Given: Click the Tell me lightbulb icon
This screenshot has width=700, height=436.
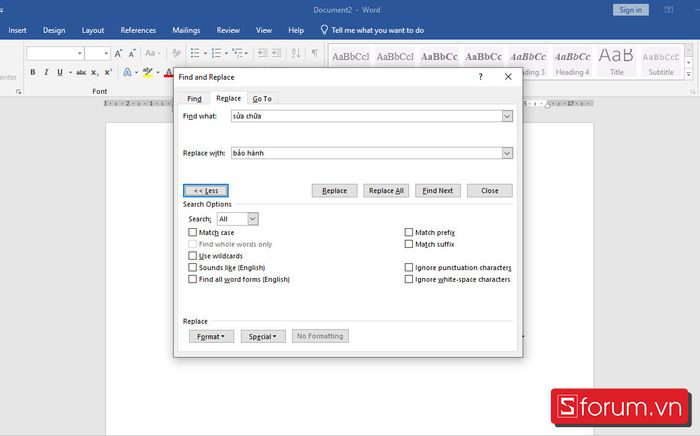Looking at the screenshot, I should tap(324, 30).
